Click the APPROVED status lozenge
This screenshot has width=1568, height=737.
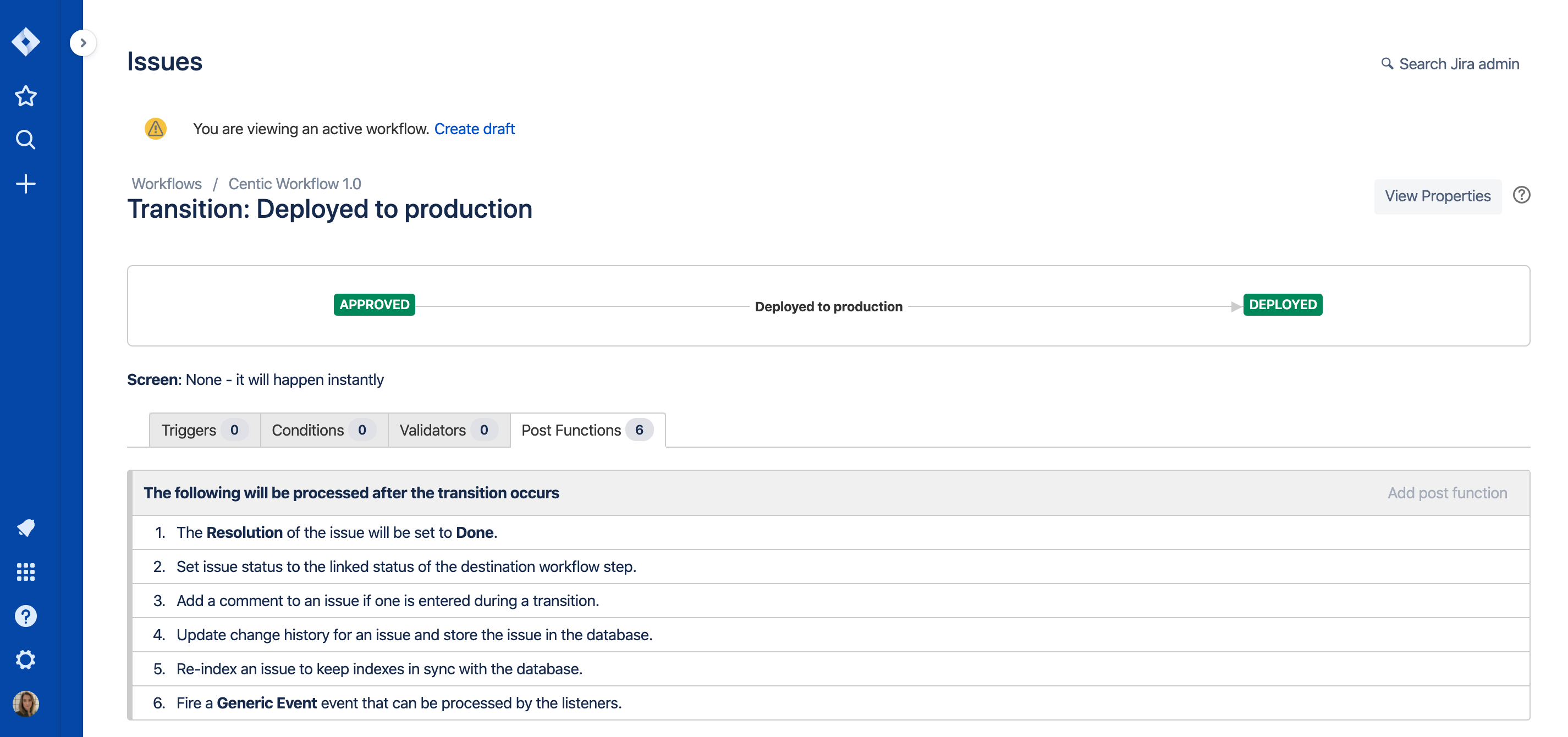point(375,304)
